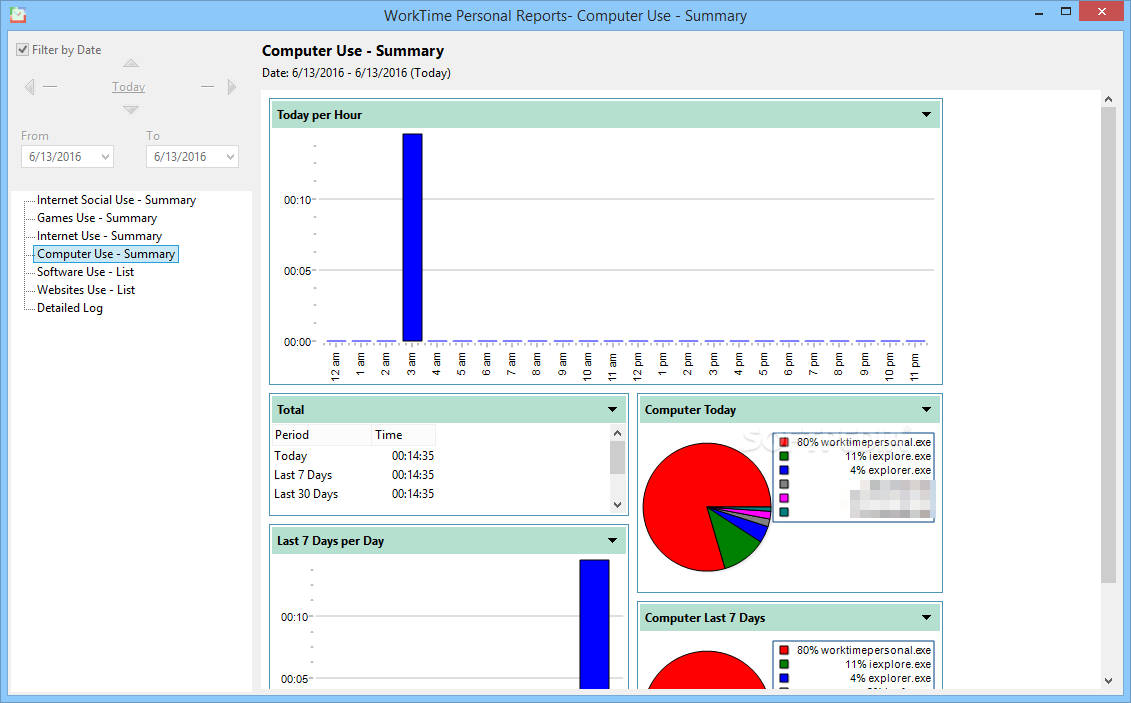Open Software Use - List report
The image size is (1131, 703).
85,272
